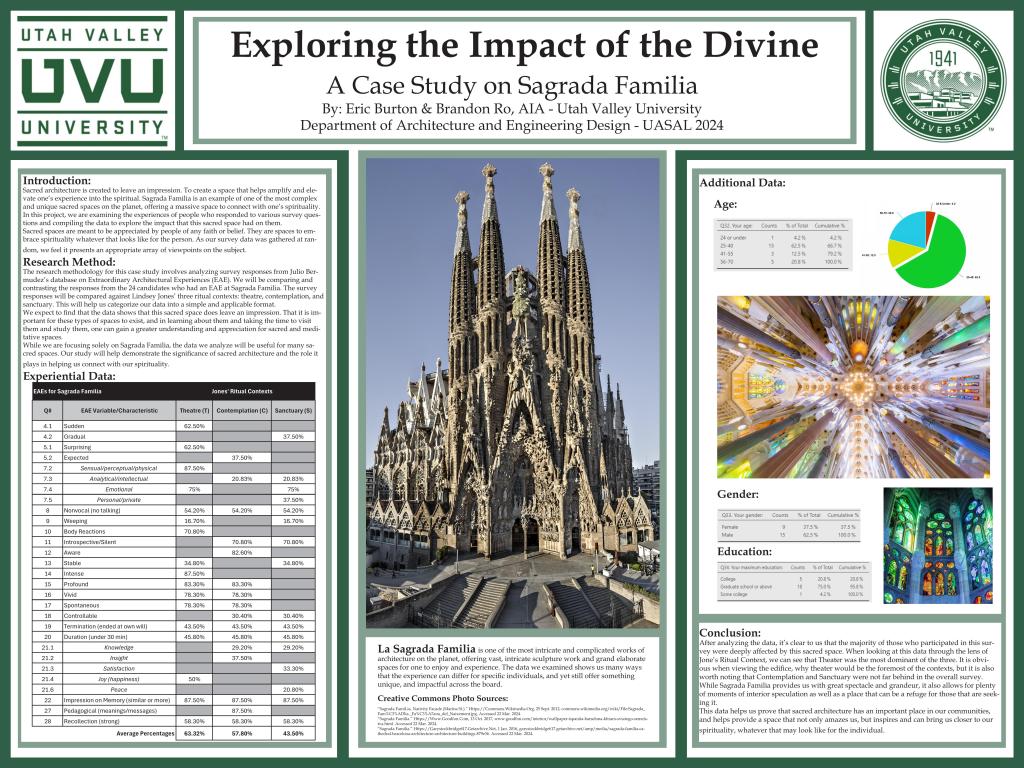
Task: Click the 'Sanctuary (S)' column header
Action: 292,410
